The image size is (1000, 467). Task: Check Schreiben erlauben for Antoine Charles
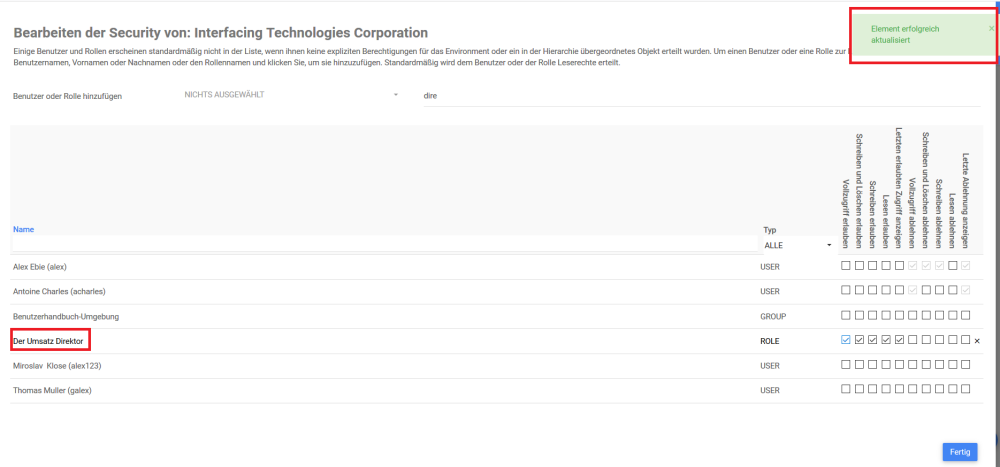[x=873, y=290]
